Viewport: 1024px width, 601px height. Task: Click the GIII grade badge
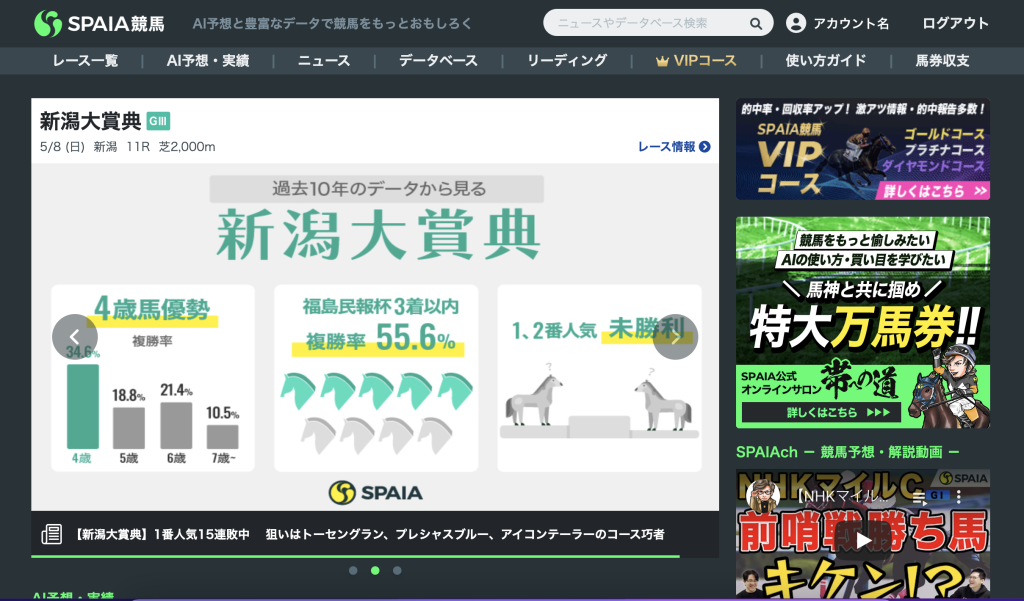158,121
